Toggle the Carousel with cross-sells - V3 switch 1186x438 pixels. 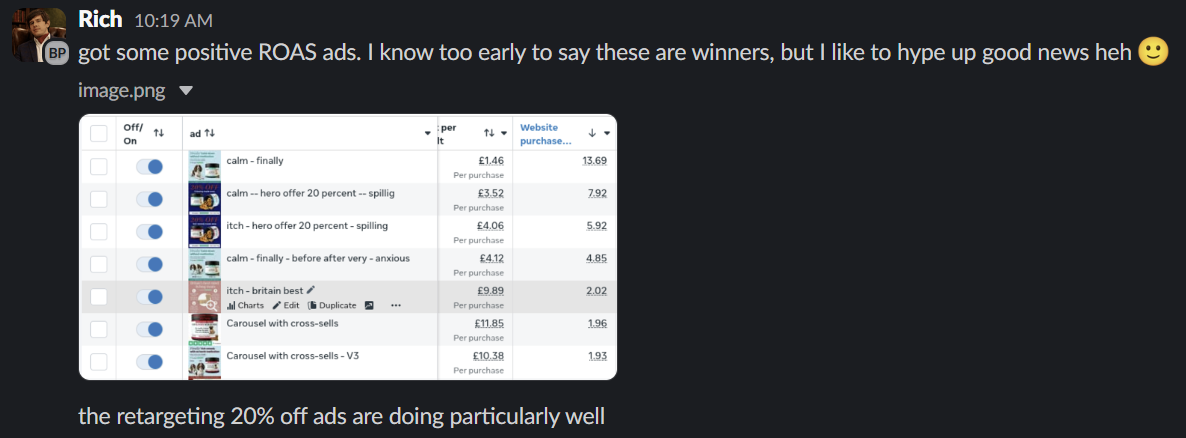pyautogui.click(x=150, y=362)
